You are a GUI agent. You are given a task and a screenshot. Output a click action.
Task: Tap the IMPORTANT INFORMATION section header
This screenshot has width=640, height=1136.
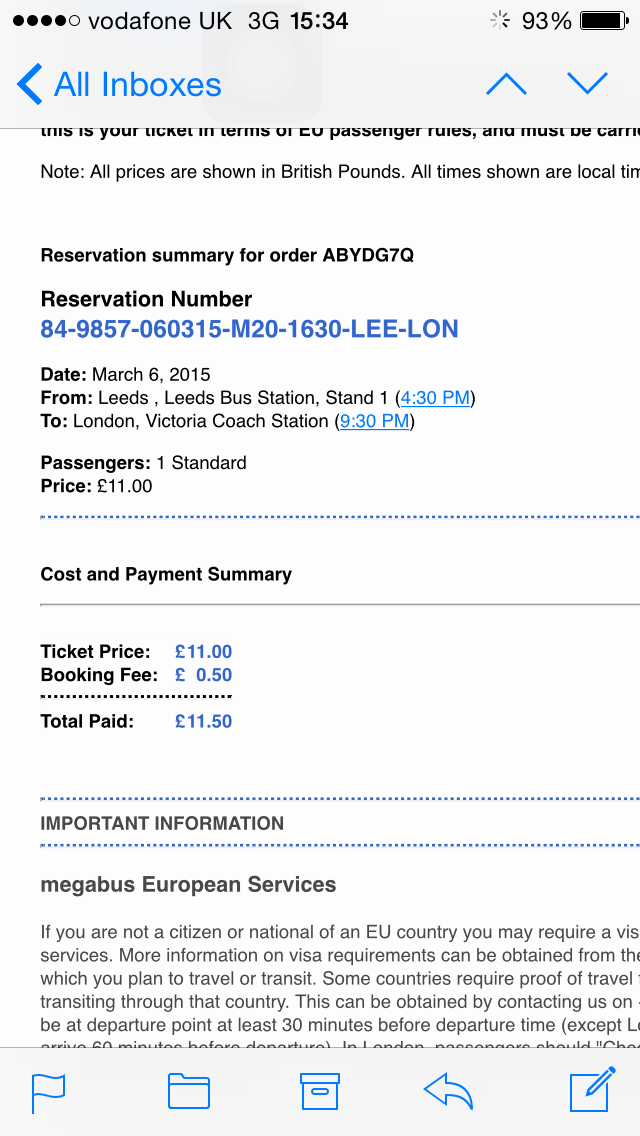(162, 824)
